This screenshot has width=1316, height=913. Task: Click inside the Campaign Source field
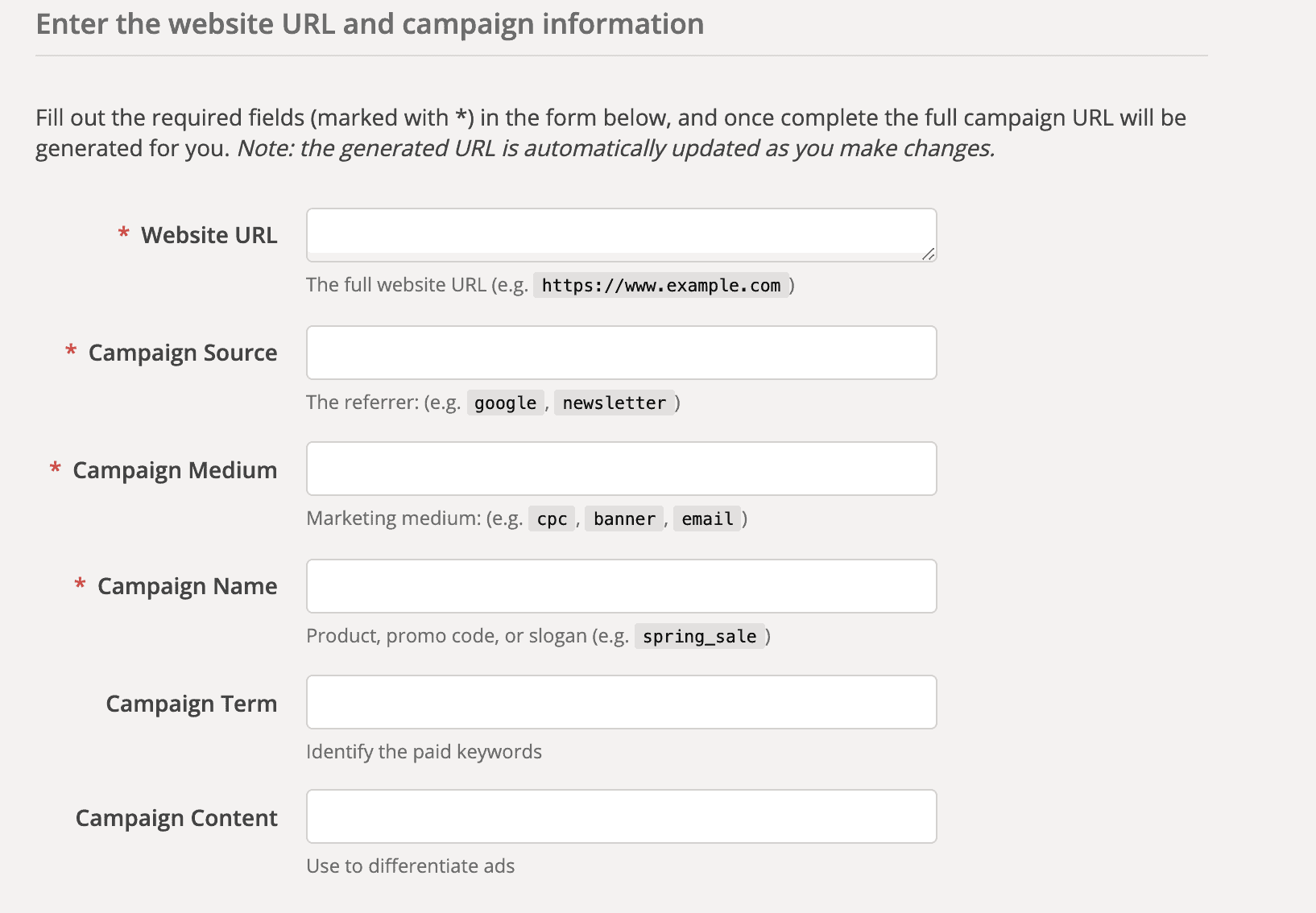620,352
